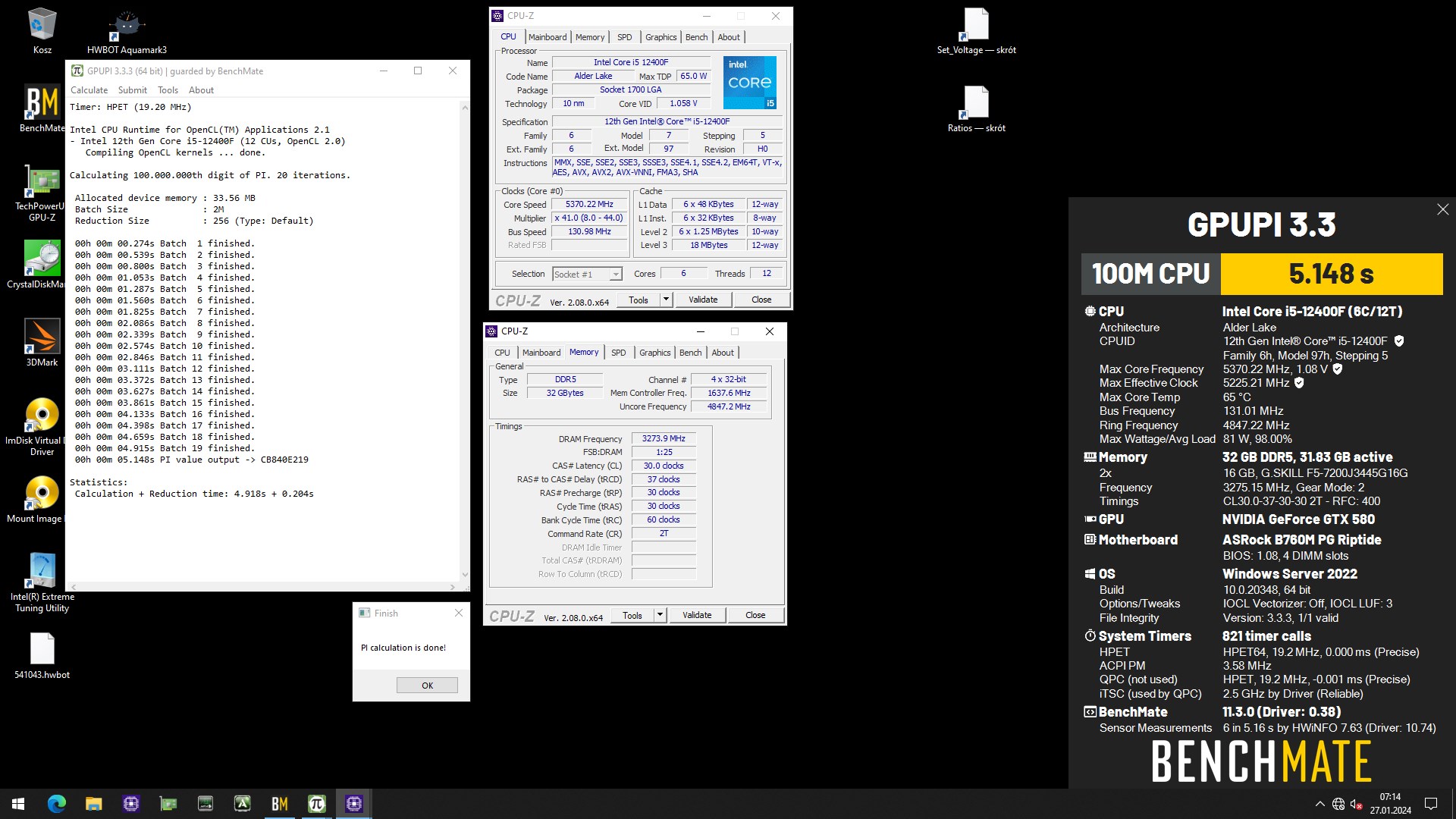
Task: Open File Explorer from the taskbar
Action: pyautogui.click(x=93, y=804)
